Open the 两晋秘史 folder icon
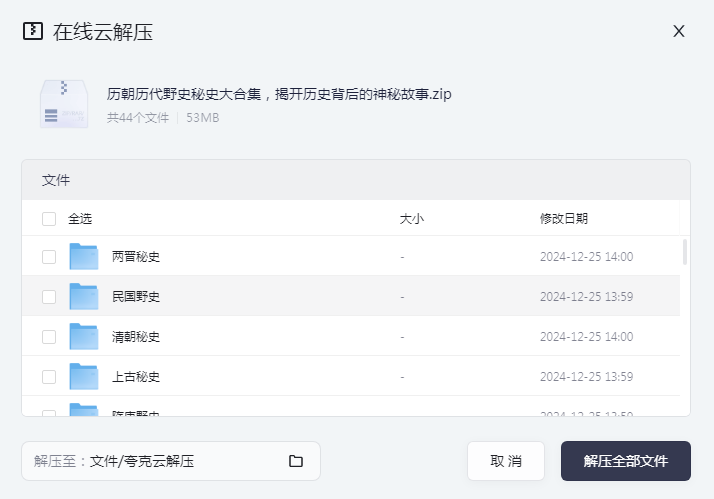The width and height of the screenshot is (714, 499). (x=84, y=257)
